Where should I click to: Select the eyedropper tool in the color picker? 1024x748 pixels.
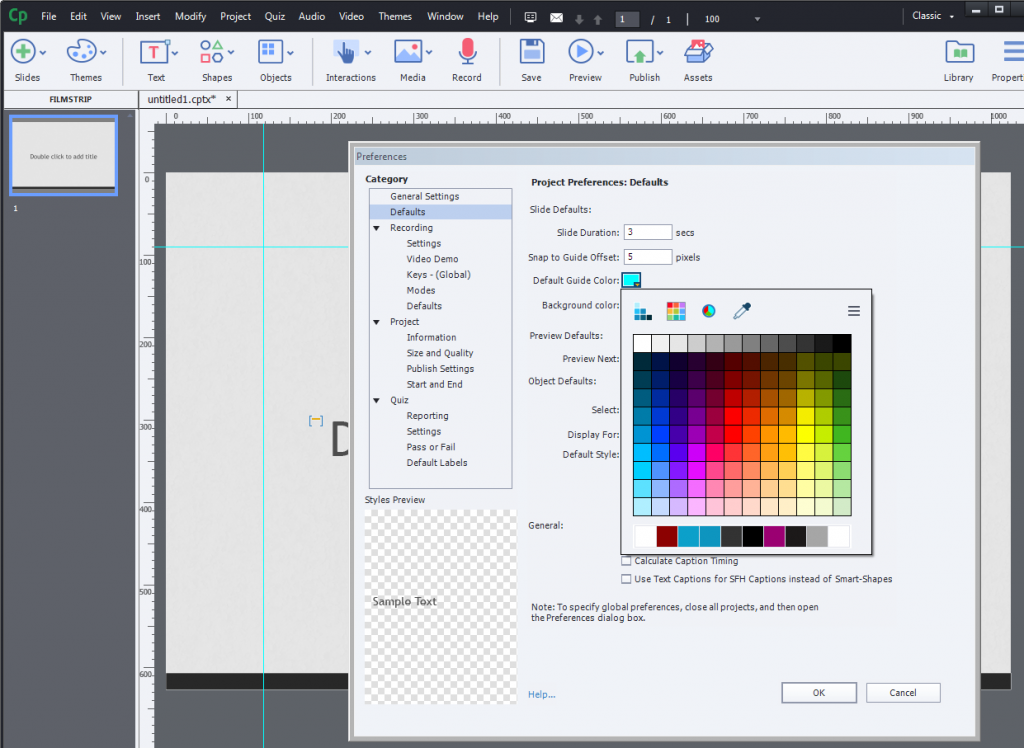point(742,311)
